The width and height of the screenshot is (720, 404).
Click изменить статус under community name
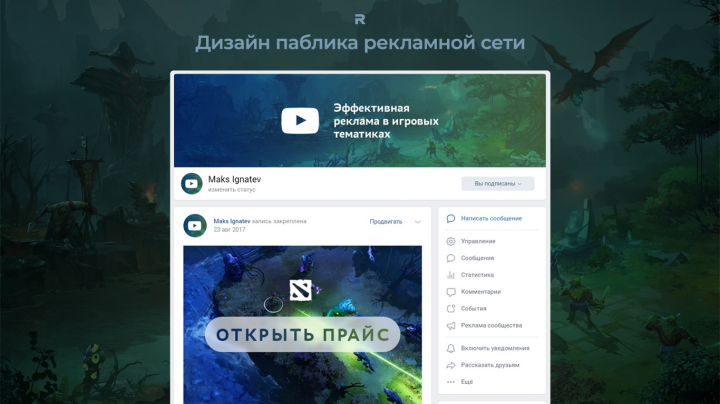(x=231, y=190)
